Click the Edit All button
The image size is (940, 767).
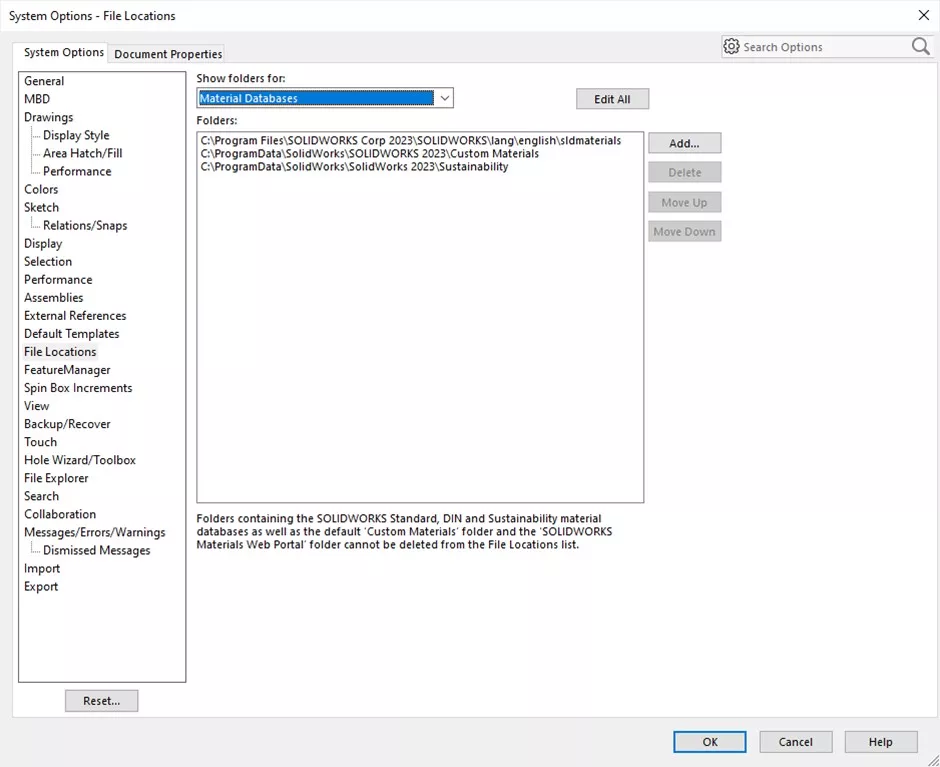click(x=611, y=98)
